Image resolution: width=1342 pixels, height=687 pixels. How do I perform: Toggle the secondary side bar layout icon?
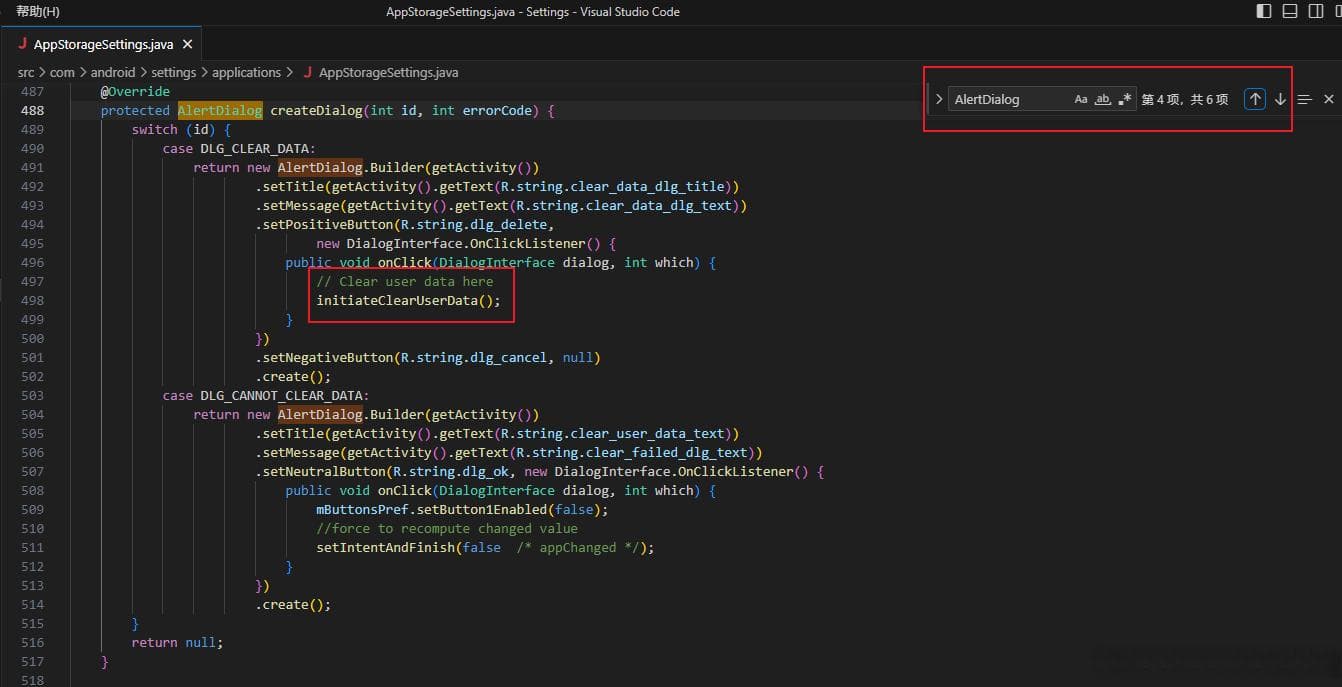pyautogui.click(x=1315, y=11)
